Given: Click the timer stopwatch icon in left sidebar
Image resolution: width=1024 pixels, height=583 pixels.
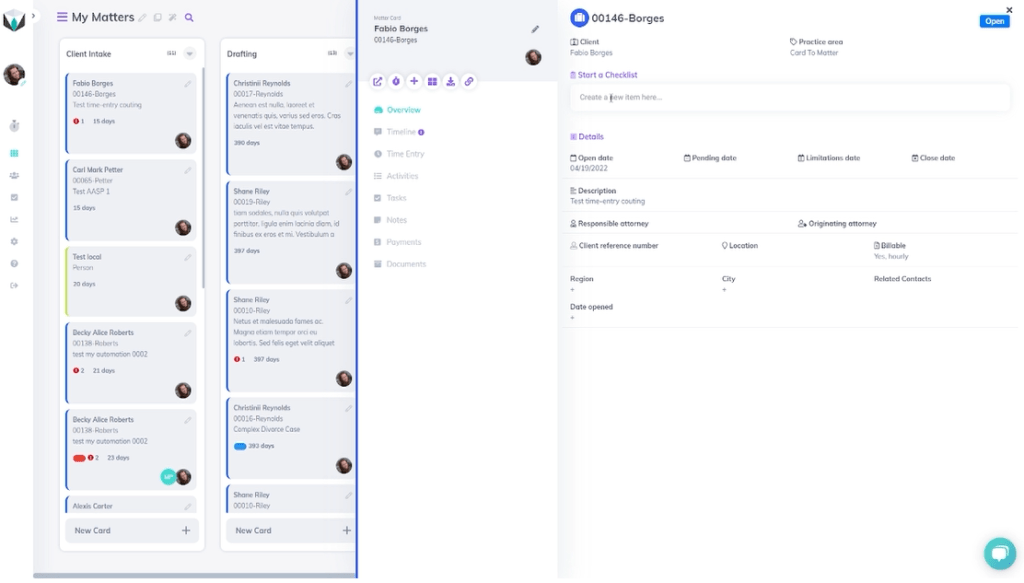Looking at the screenshot, I should click(x=14, y=126).
